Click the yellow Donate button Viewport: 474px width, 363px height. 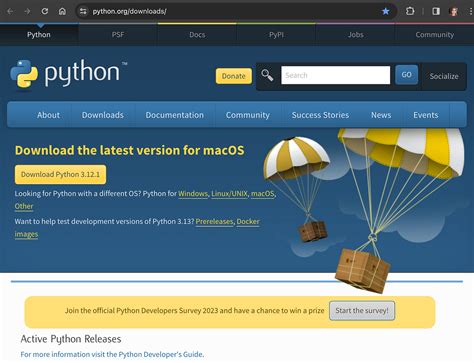(234, 76)
